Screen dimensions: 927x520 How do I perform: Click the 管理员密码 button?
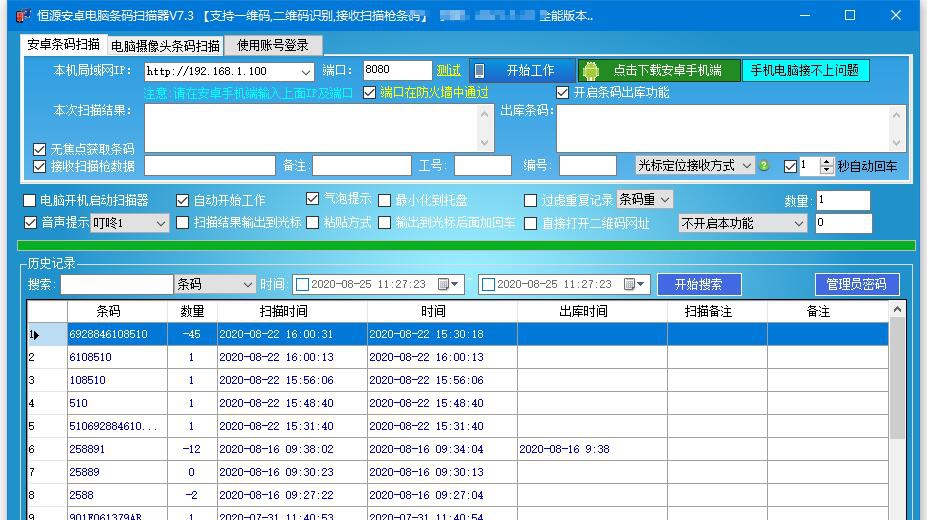click(x=857, y=284)
